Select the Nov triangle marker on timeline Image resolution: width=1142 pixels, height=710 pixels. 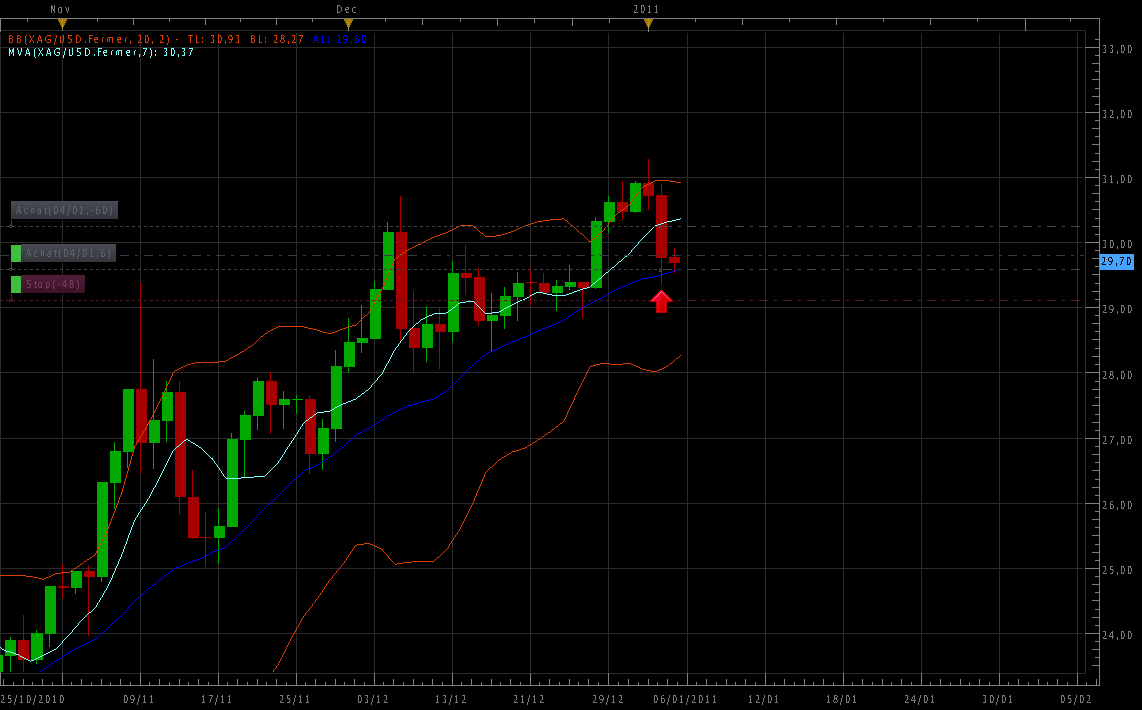coord(62,22)
